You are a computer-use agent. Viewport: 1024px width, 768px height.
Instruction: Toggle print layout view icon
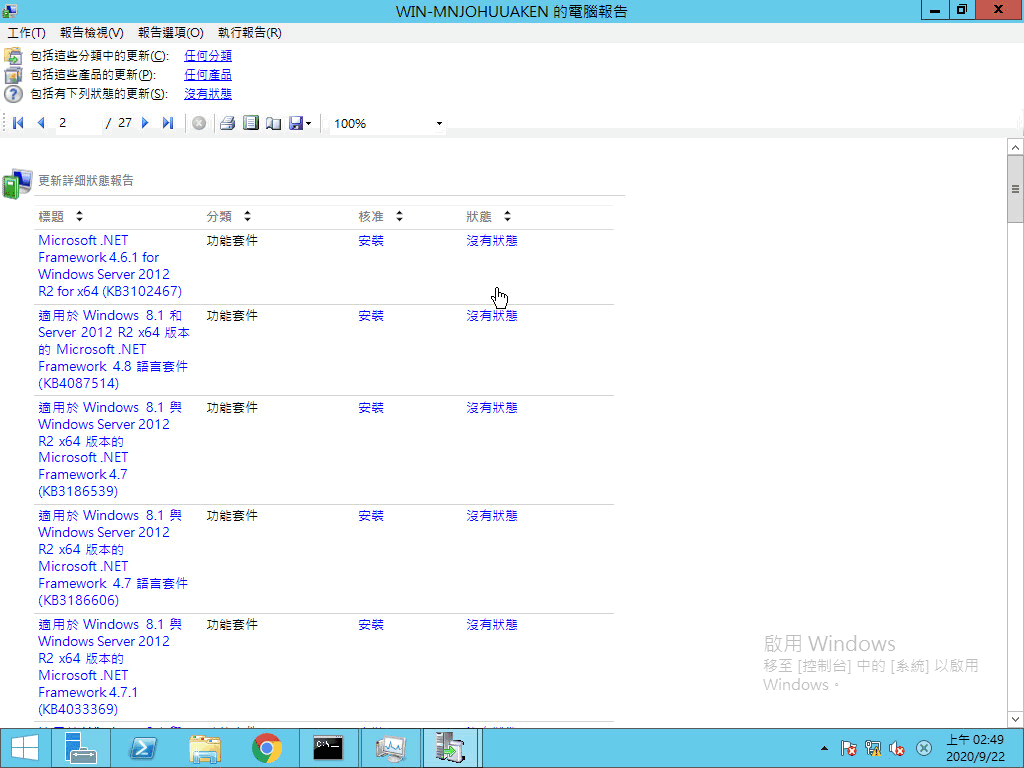click(x=251, y=123)
